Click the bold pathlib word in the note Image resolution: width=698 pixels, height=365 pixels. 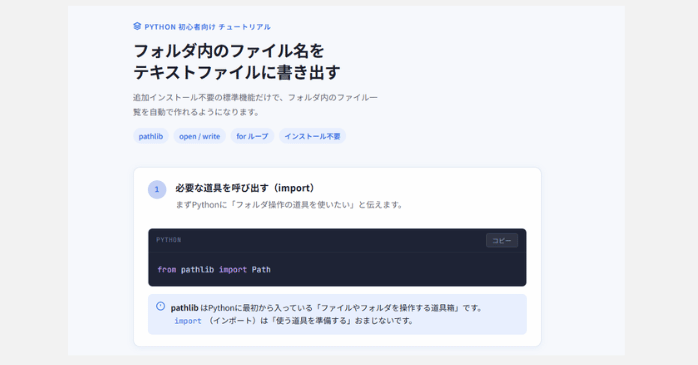(184, 308)
